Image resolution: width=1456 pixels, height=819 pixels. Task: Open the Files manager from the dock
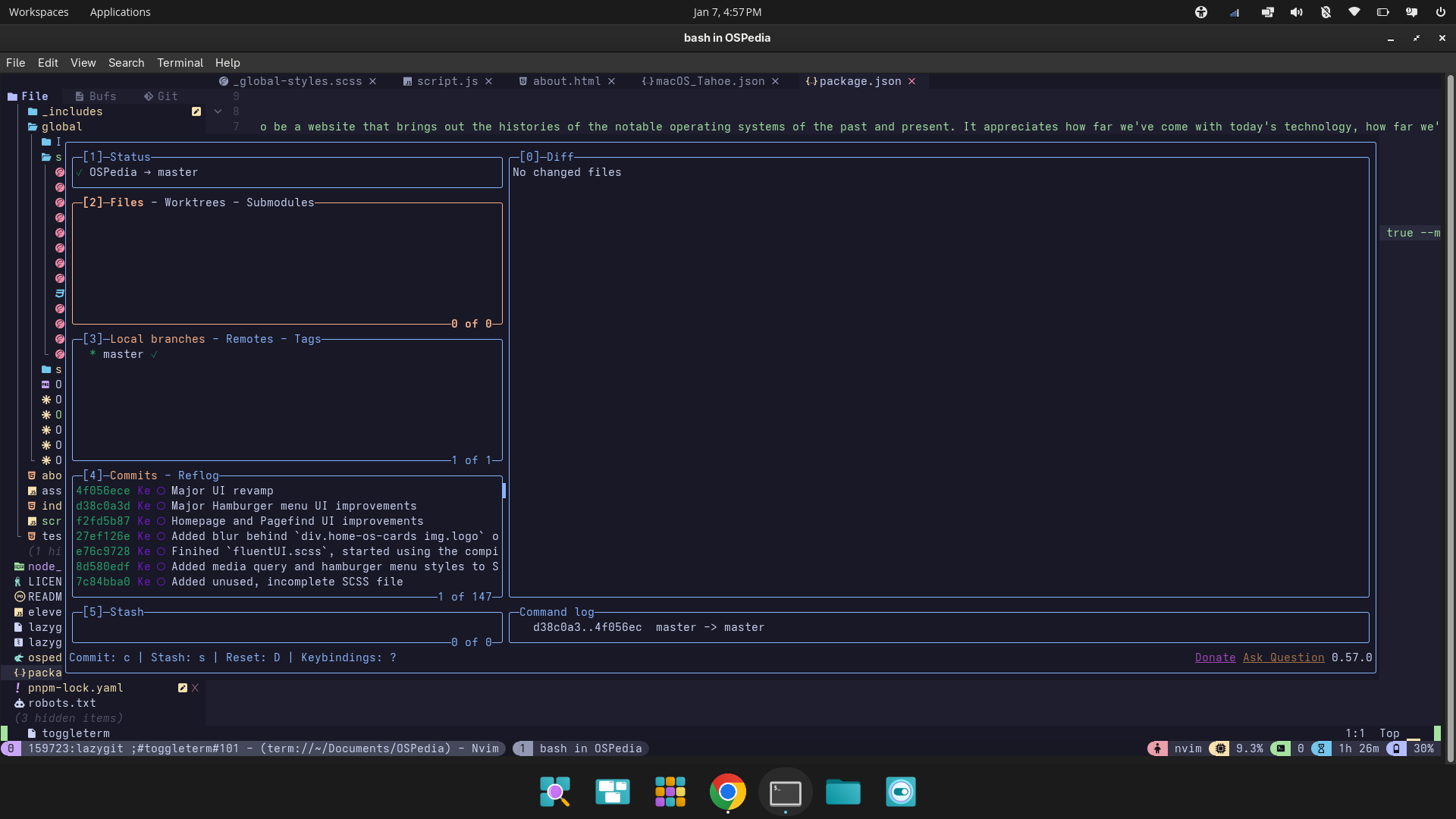843,792
